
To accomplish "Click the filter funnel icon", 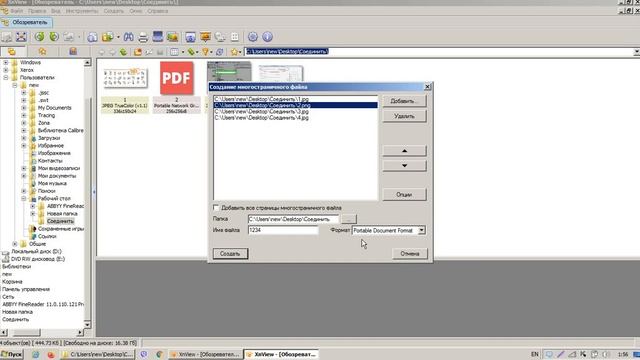I will [x=205, y=52].
